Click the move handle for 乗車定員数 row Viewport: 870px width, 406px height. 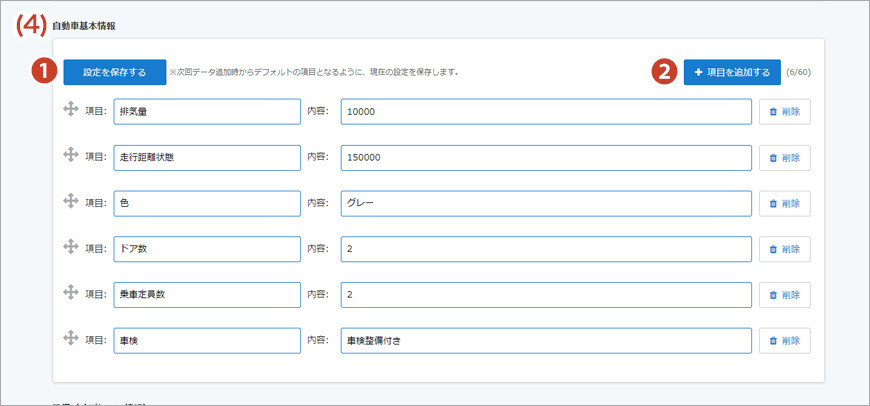(x=71, y=293)
